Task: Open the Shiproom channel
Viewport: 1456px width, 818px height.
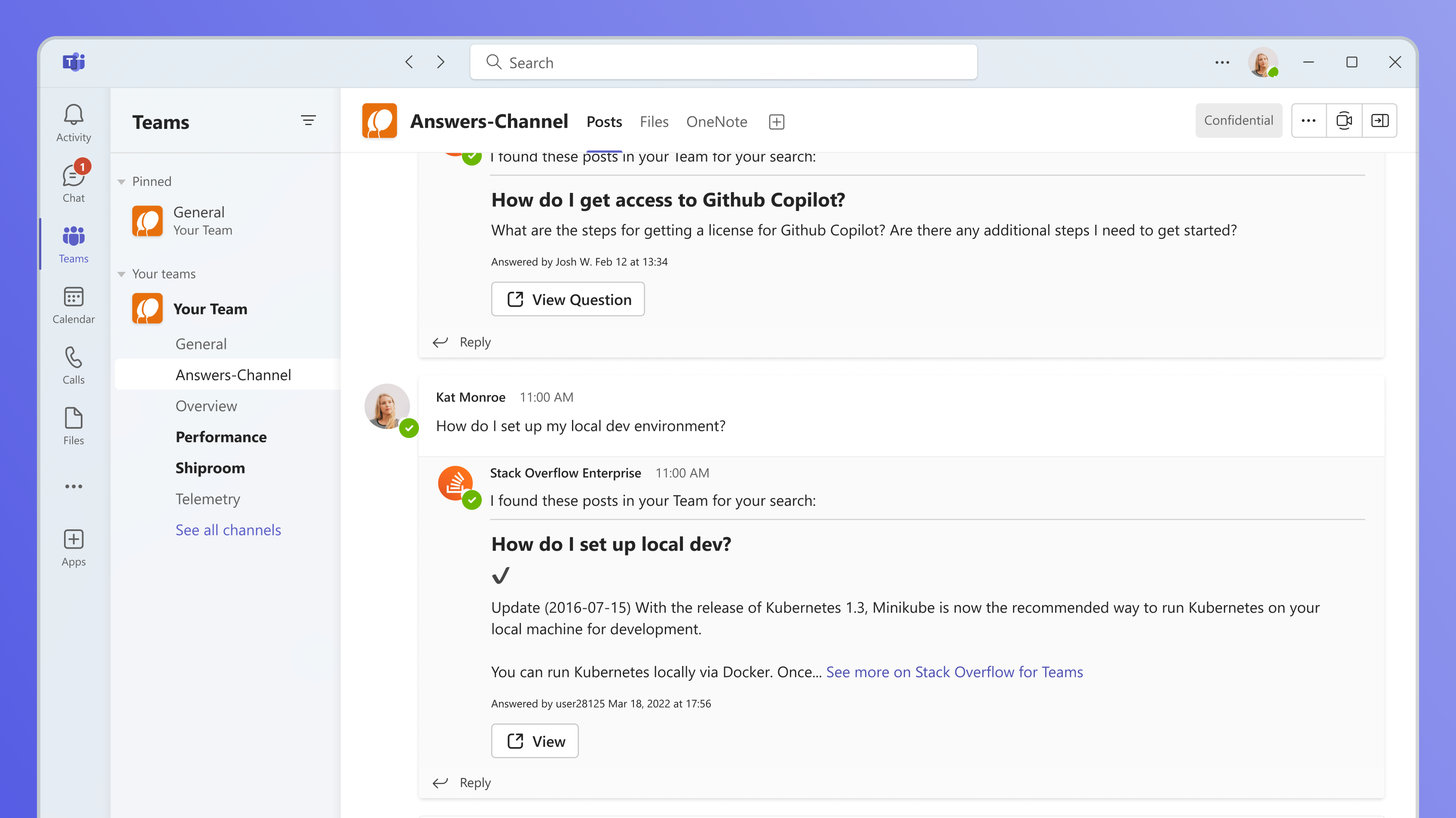Action: [x=210, y=468]
